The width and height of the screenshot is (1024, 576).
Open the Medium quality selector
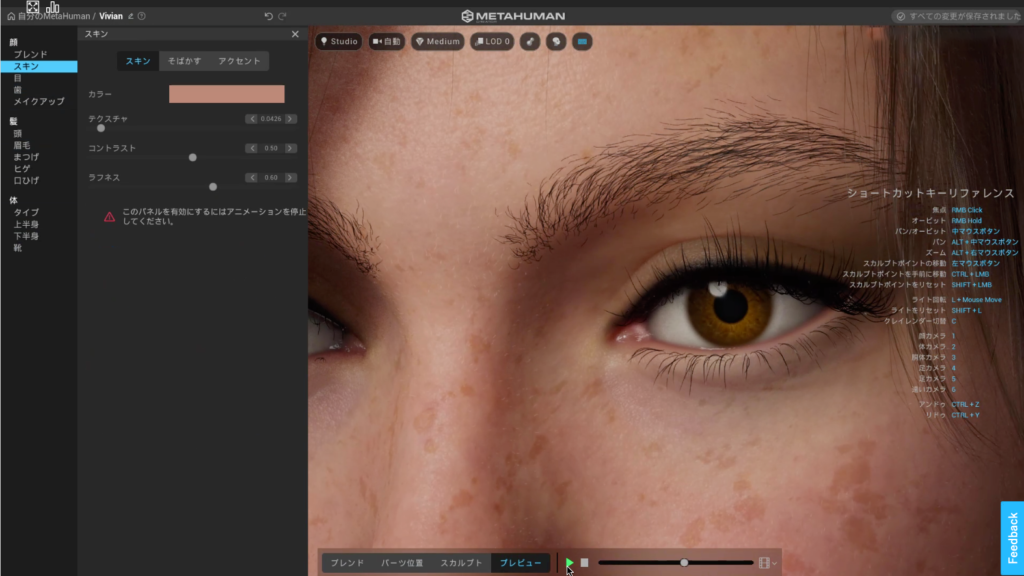tap(438, 42)
